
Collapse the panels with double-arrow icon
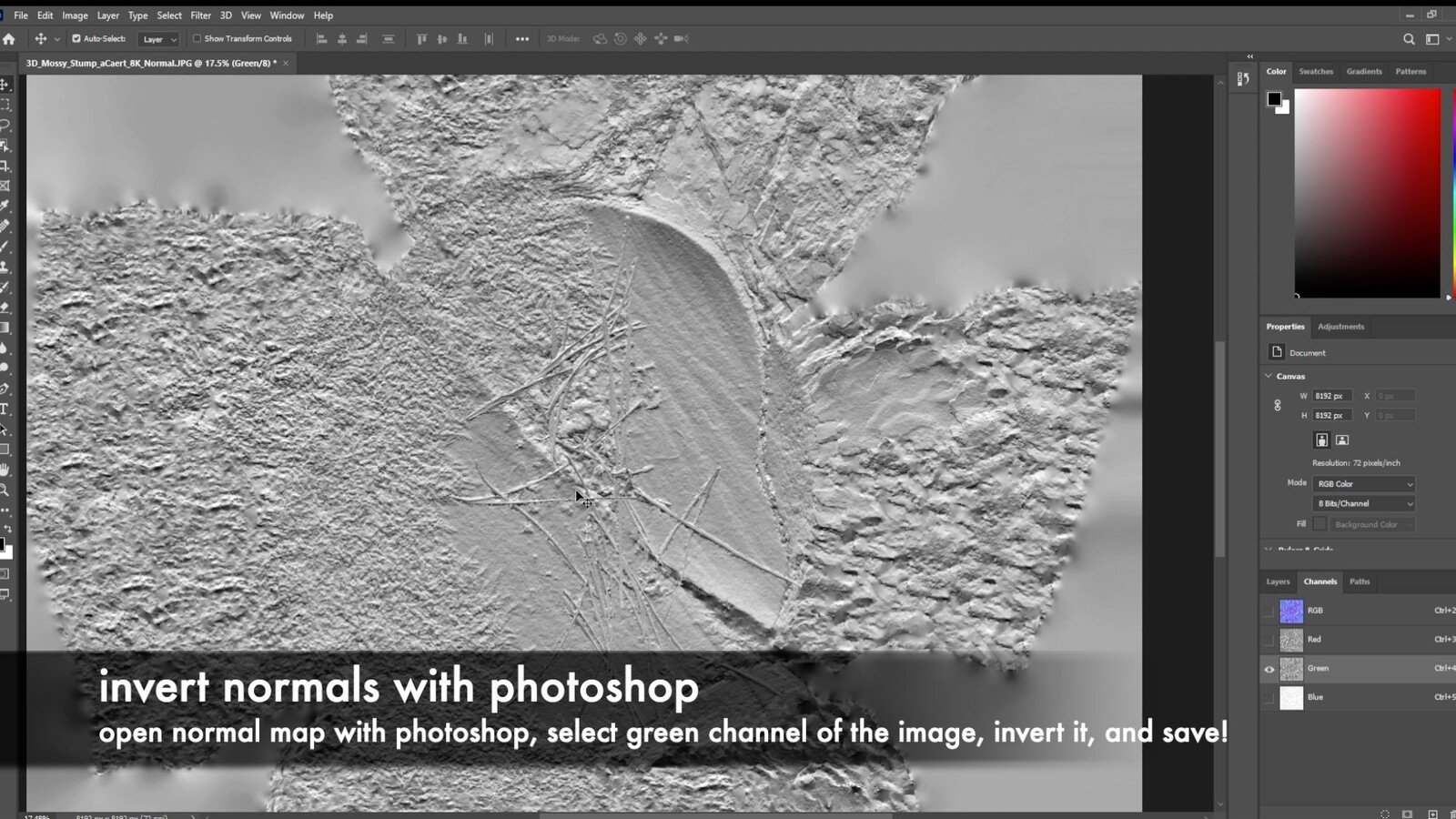[1249, 56]
